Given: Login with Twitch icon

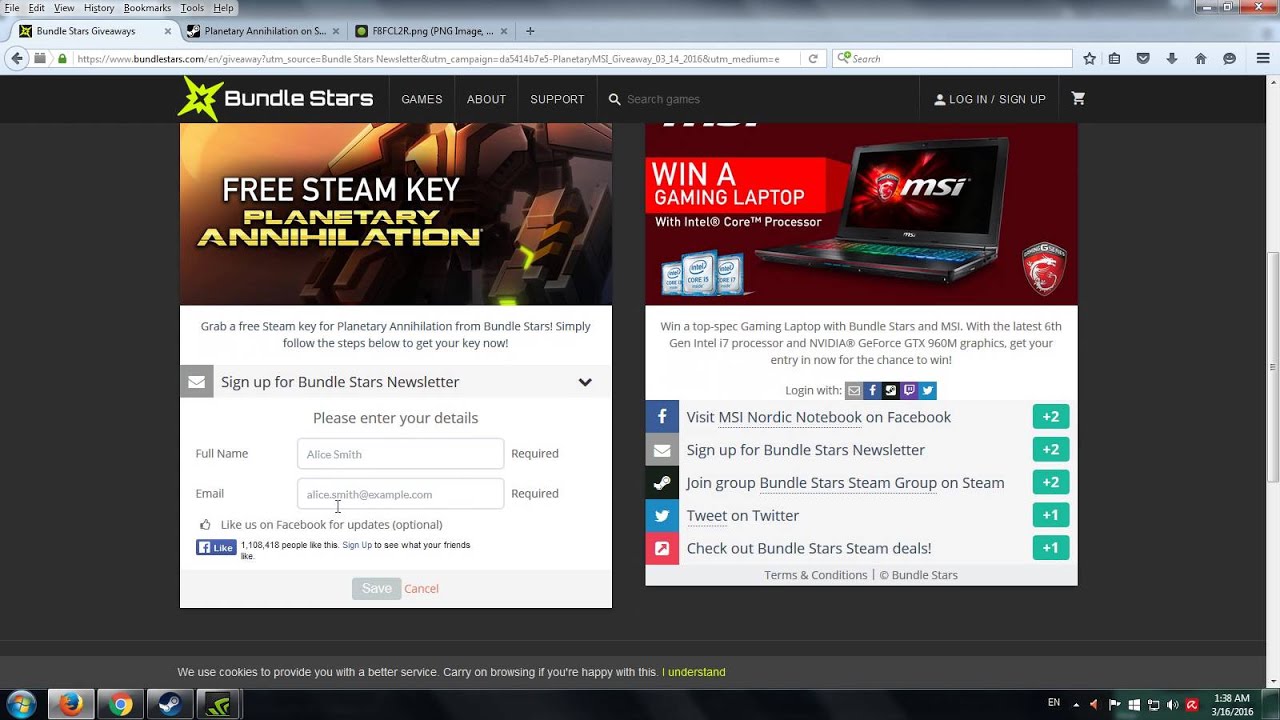Looking at the screenshot, I should [909, 391].
